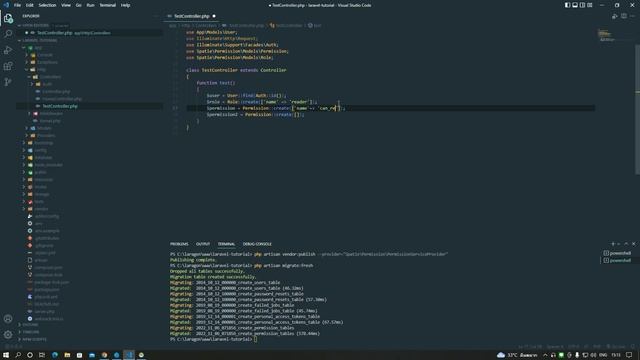640x360 pixels.
Task: Create a new terminal with the plus icon
Action: (612, 244)
